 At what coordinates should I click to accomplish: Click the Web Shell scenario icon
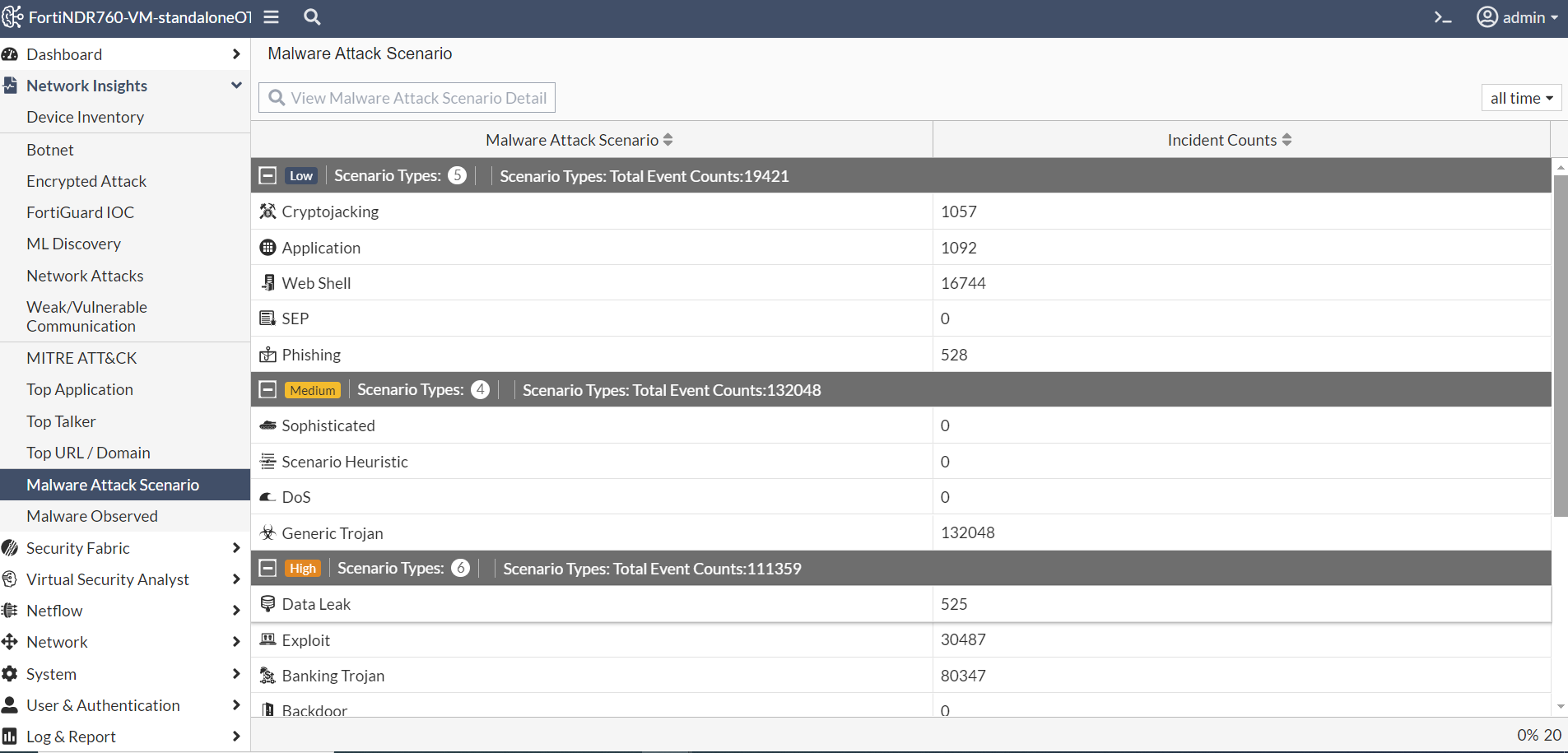click(x=268, y=282)
